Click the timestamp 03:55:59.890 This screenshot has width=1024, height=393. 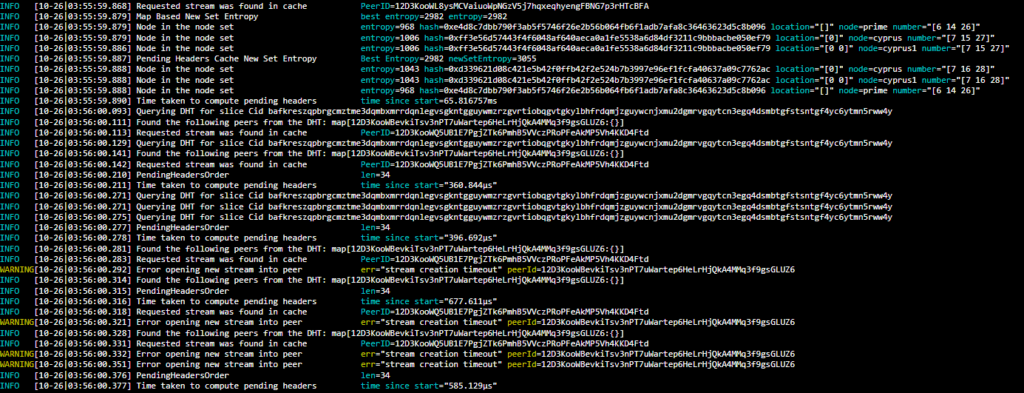pyautogui.click(x=82, y=101)
